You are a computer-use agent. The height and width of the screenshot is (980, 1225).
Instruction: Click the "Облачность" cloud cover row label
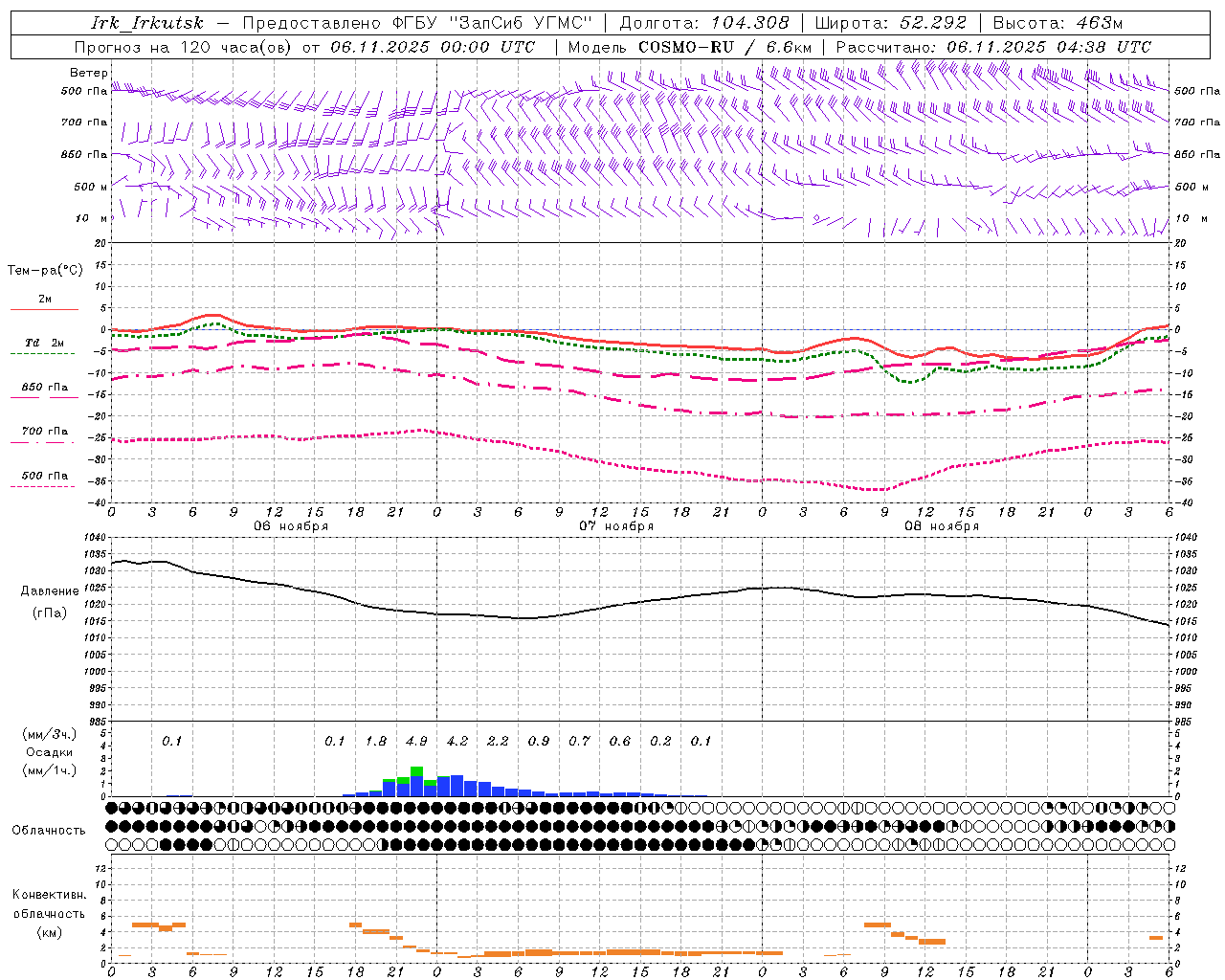coord(49,830)
